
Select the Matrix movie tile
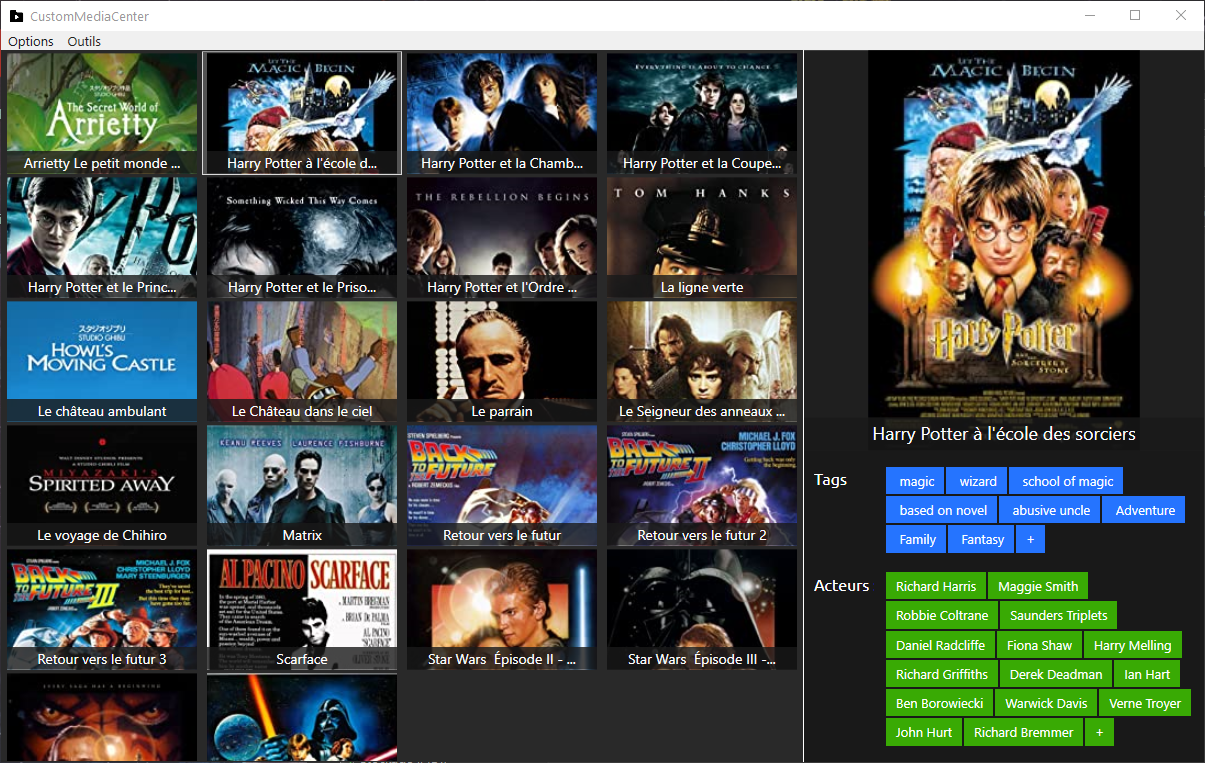pyautogui.click(x=302, y=485)
